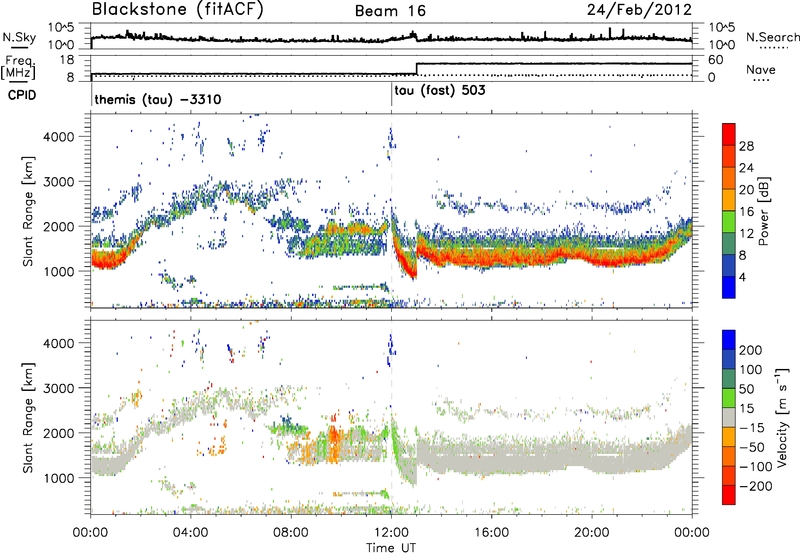This screenshot has width=800, height=554.
Task: Click the 'N.Sky' legend label
Action: pyautogui.click(x=19, y=37)
